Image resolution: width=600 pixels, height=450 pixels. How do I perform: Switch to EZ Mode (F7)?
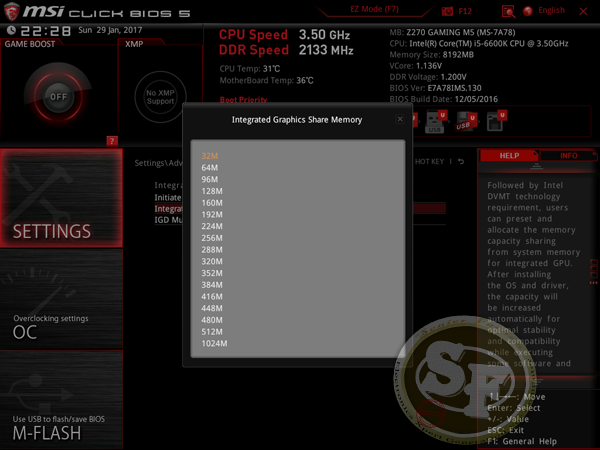point(374,9)
